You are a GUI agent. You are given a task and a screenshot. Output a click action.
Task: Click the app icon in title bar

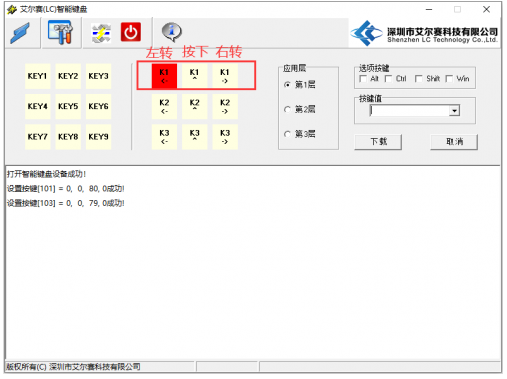tap(12, 10)
